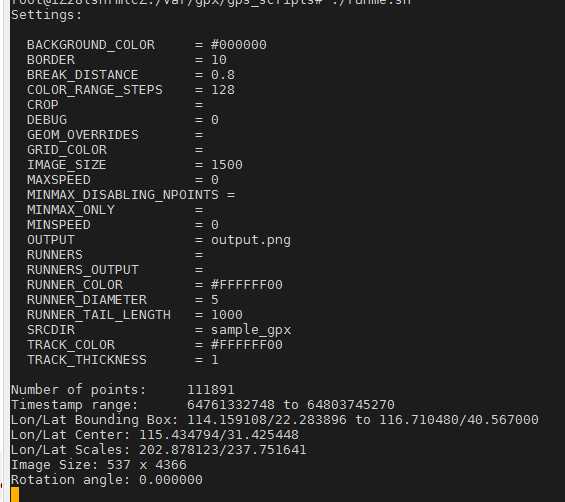Screen dimensions: 565x502
Task: Click the TRACK_COLOR value #FFFFFF00
Action: [246, 345]
